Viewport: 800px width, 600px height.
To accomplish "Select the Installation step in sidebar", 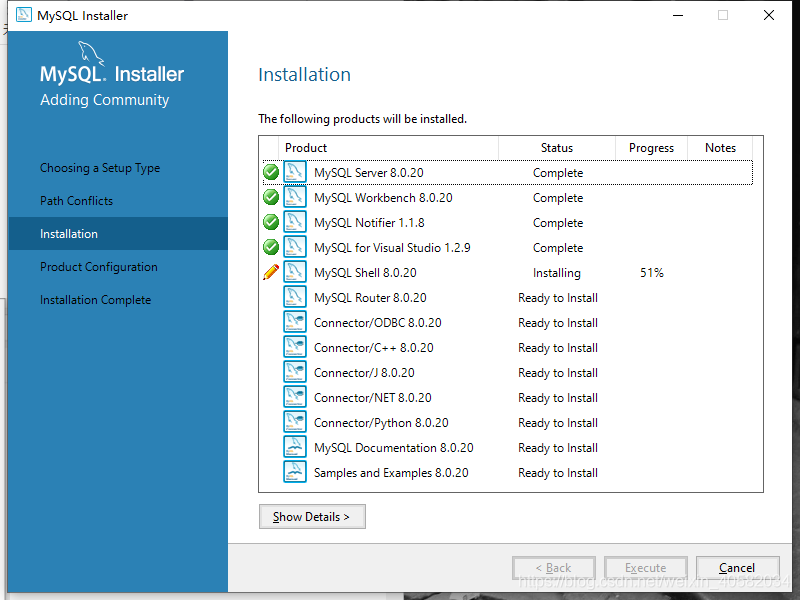I will click(118, 234).
